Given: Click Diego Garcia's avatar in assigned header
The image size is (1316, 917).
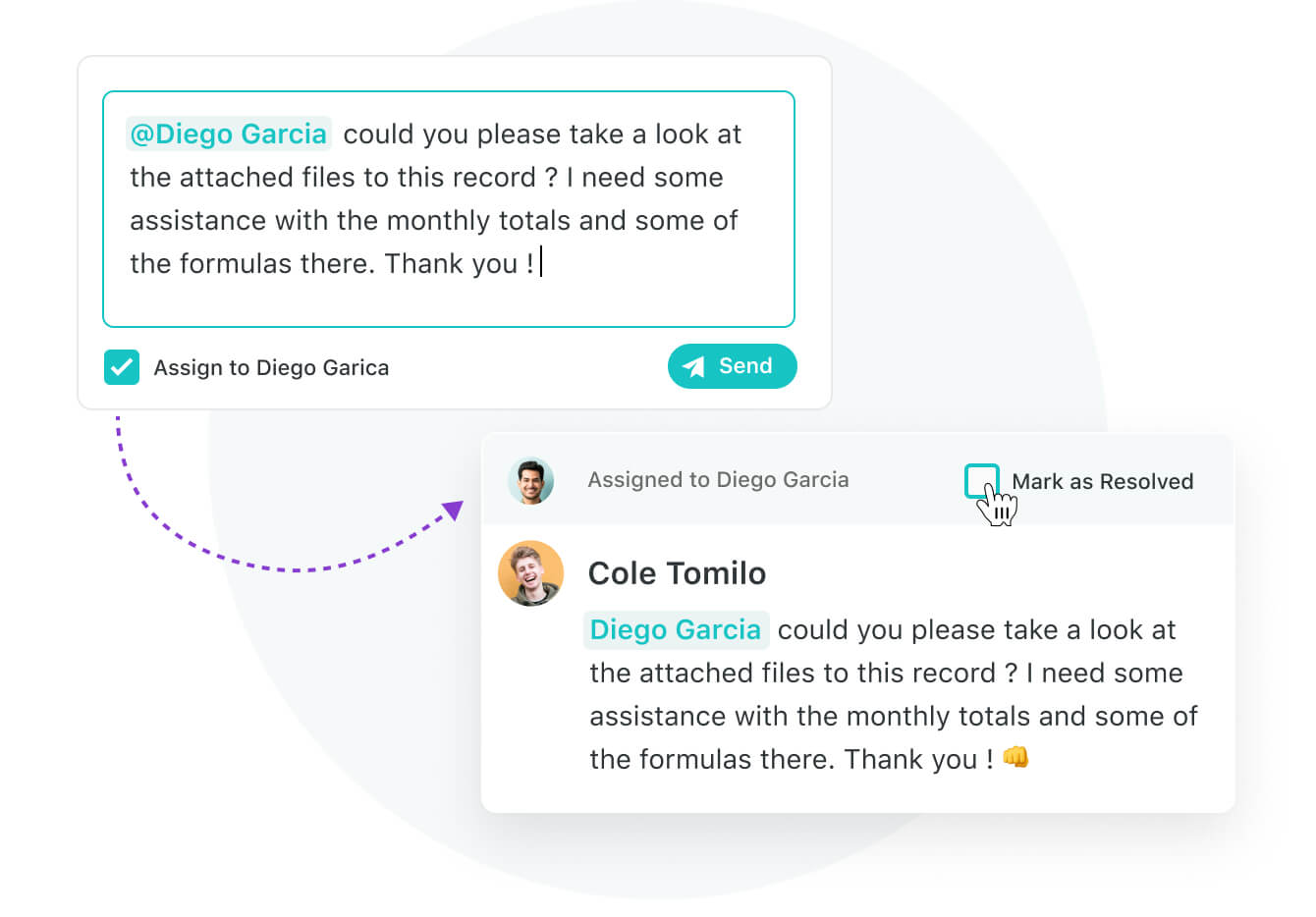Looking at the screenshot, I should [531, 481].
